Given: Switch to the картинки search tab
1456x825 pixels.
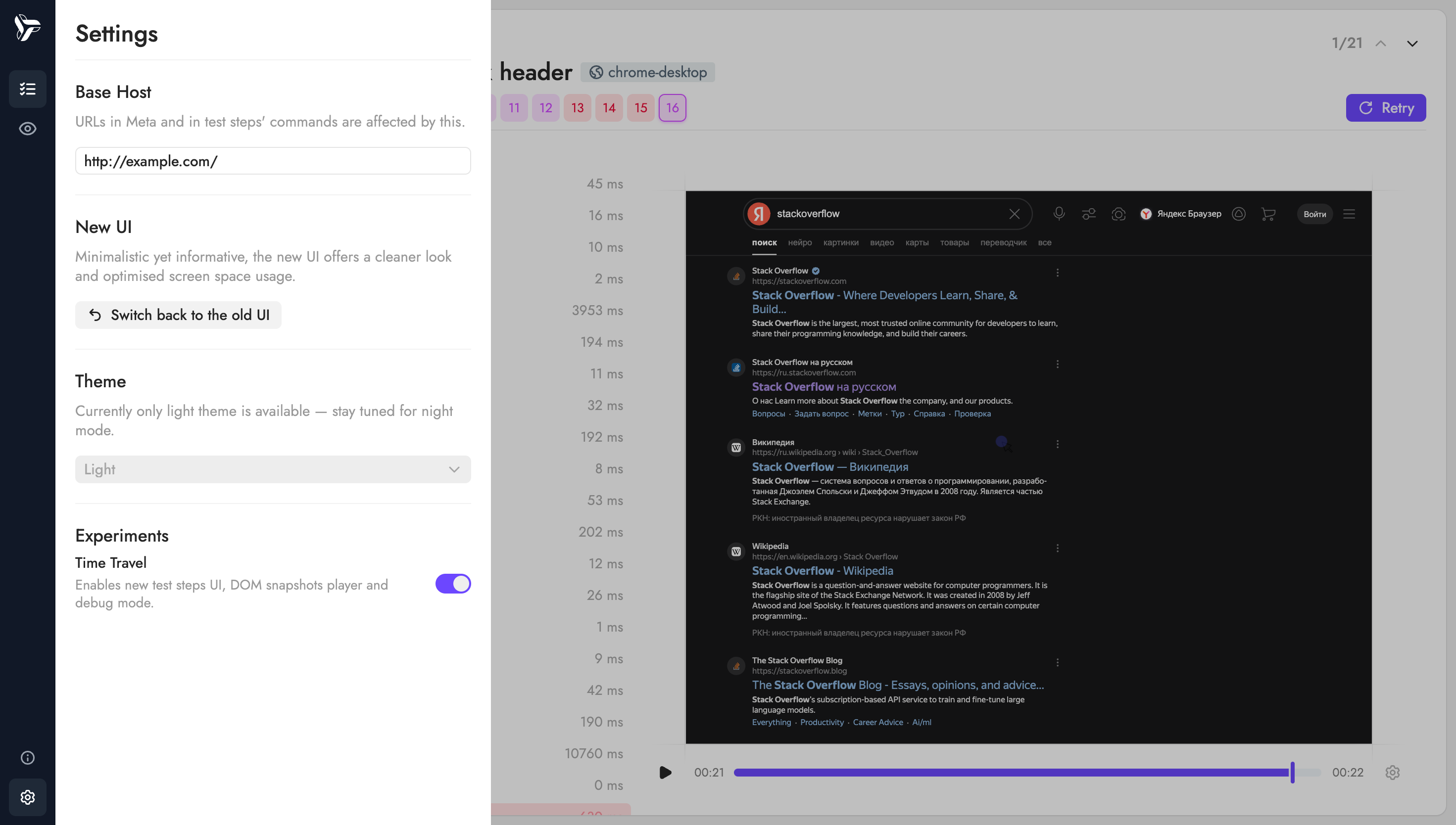Looking at the screenshot, I should [841, 242].
